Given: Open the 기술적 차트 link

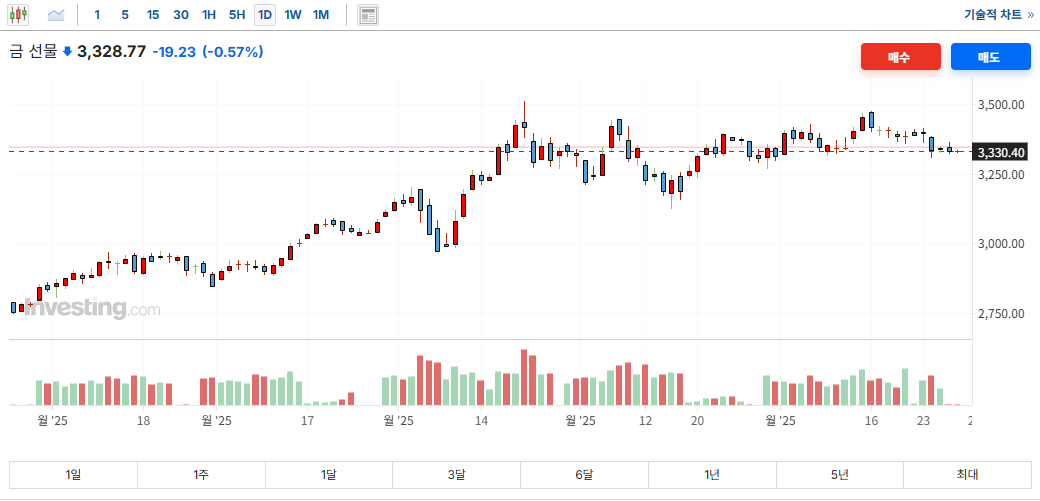Looking at the screenshot, I should click(x=998, y=15).
